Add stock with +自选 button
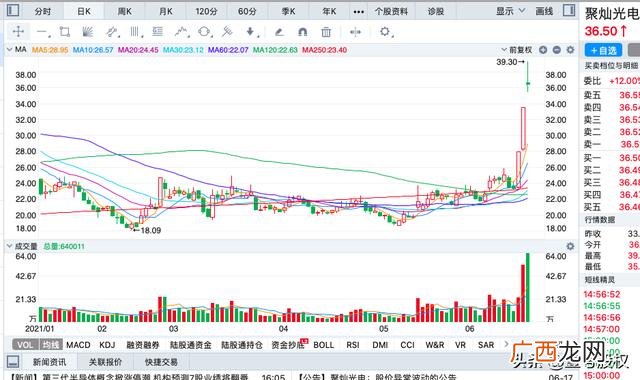The height and width of the screenshot is (380, 640). point(603,50)
